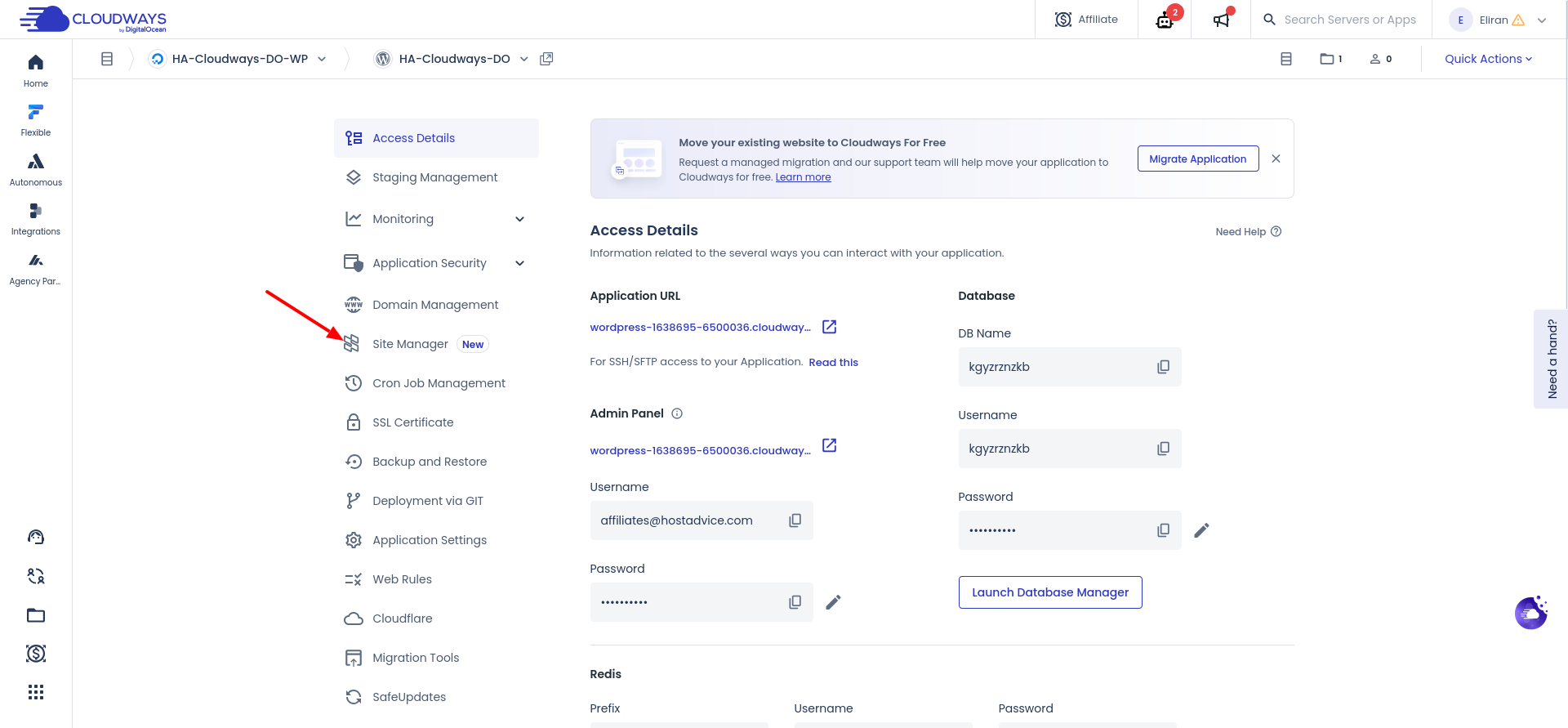Image resolution: width=1568 pixels, height=728 pixels.
Task: Copy the database username
Action: coord(1163,449)
